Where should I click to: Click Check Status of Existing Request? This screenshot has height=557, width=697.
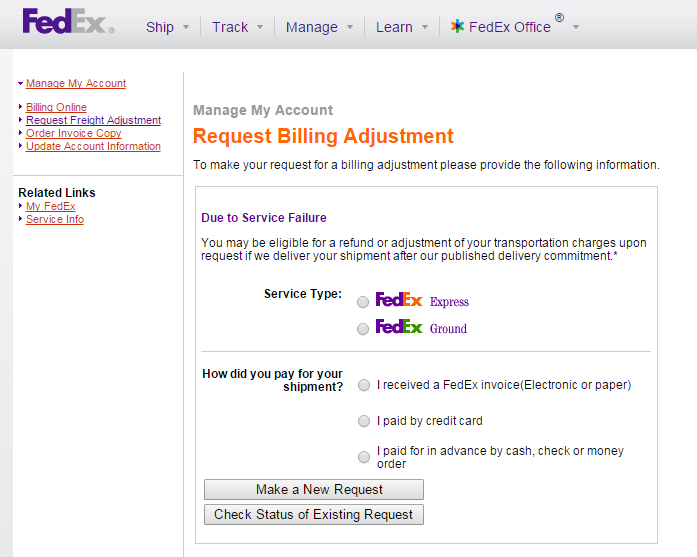point(314,514)
